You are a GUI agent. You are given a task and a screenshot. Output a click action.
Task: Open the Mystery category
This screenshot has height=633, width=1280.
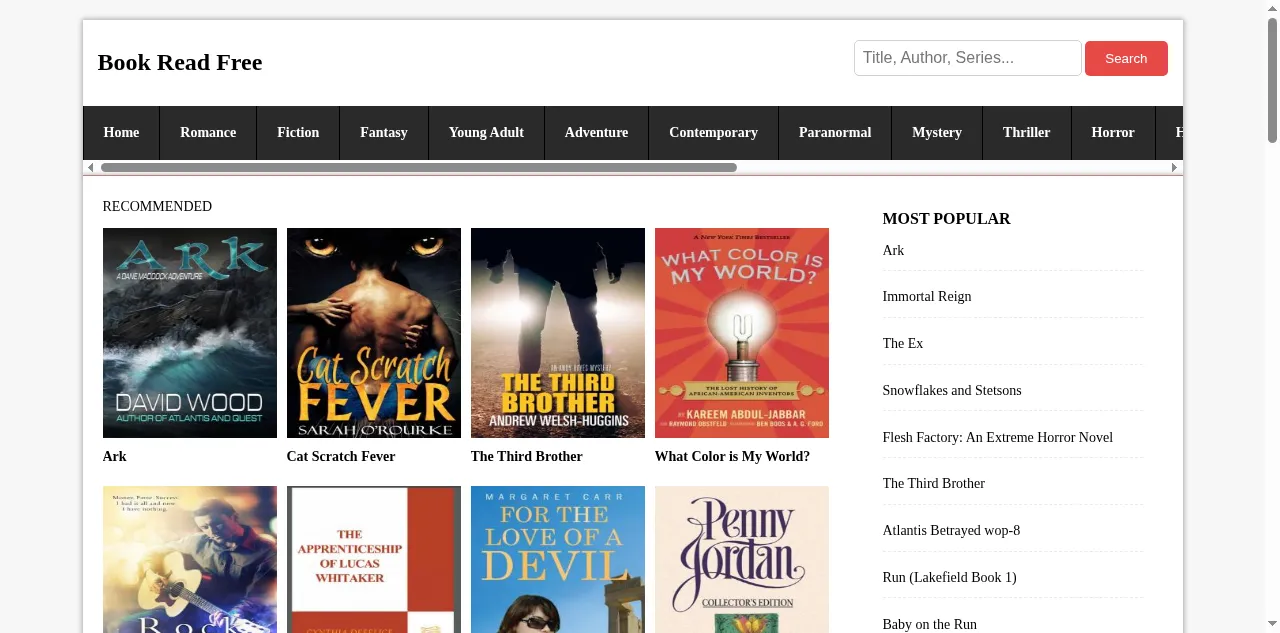[937, 133]
